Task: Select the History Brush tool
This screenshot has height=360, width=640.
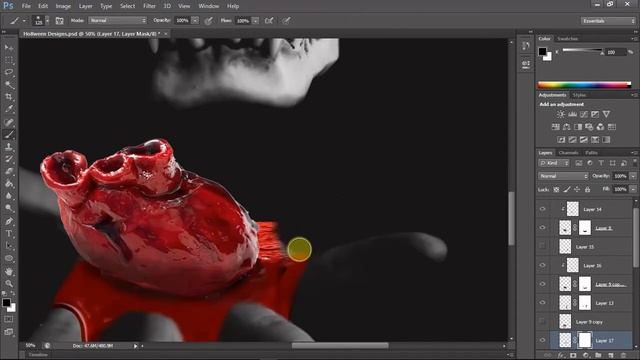Action: 9,159
